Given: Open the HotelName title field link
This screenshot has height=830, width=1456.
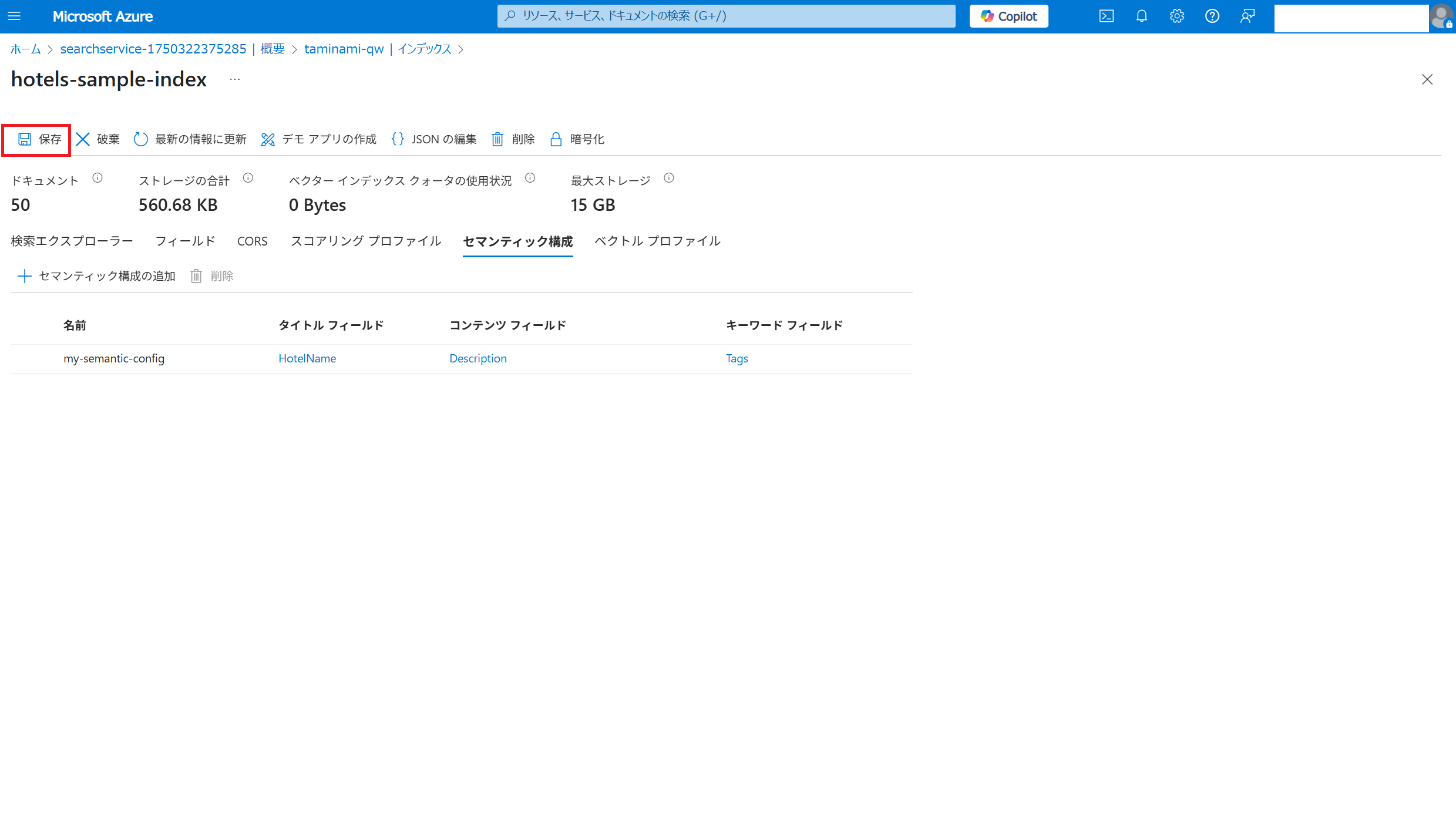Looking at the screenshot, I should [x=307, y=358].
